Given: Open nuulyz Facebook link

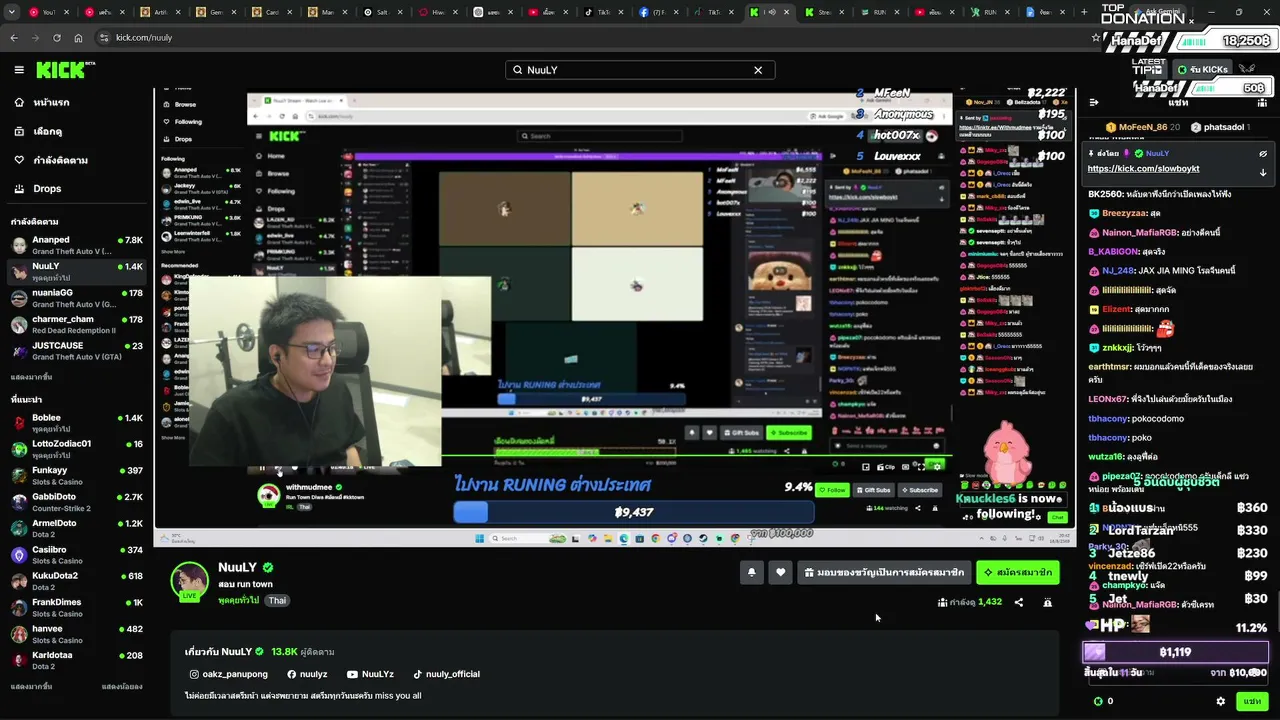Looking at the screenshot, I should [307, 674].
